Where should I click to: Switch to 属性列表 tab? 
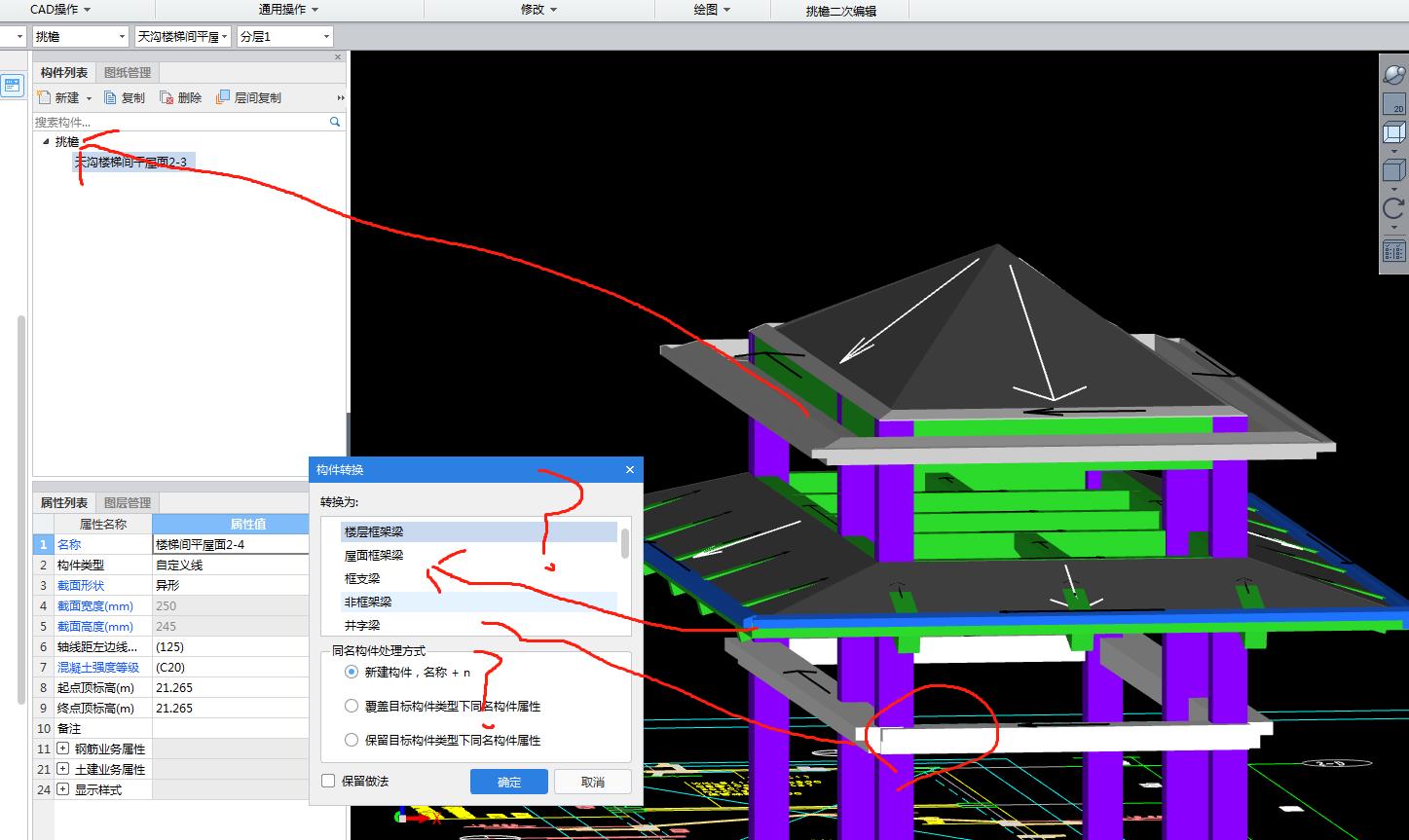[64, 502]
